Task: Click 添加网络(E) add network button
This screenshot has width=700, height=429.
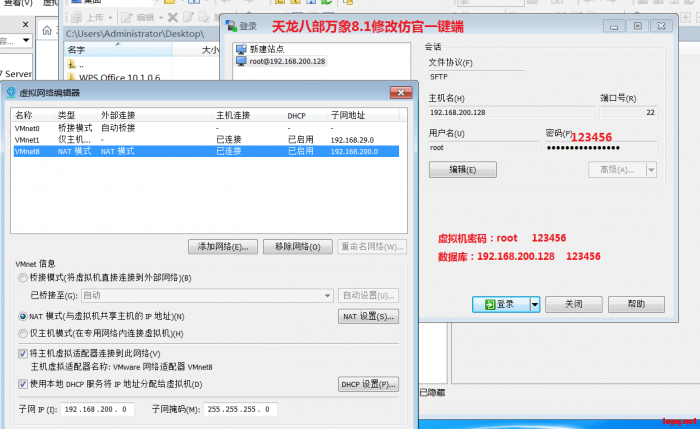Action: (223, 247)
